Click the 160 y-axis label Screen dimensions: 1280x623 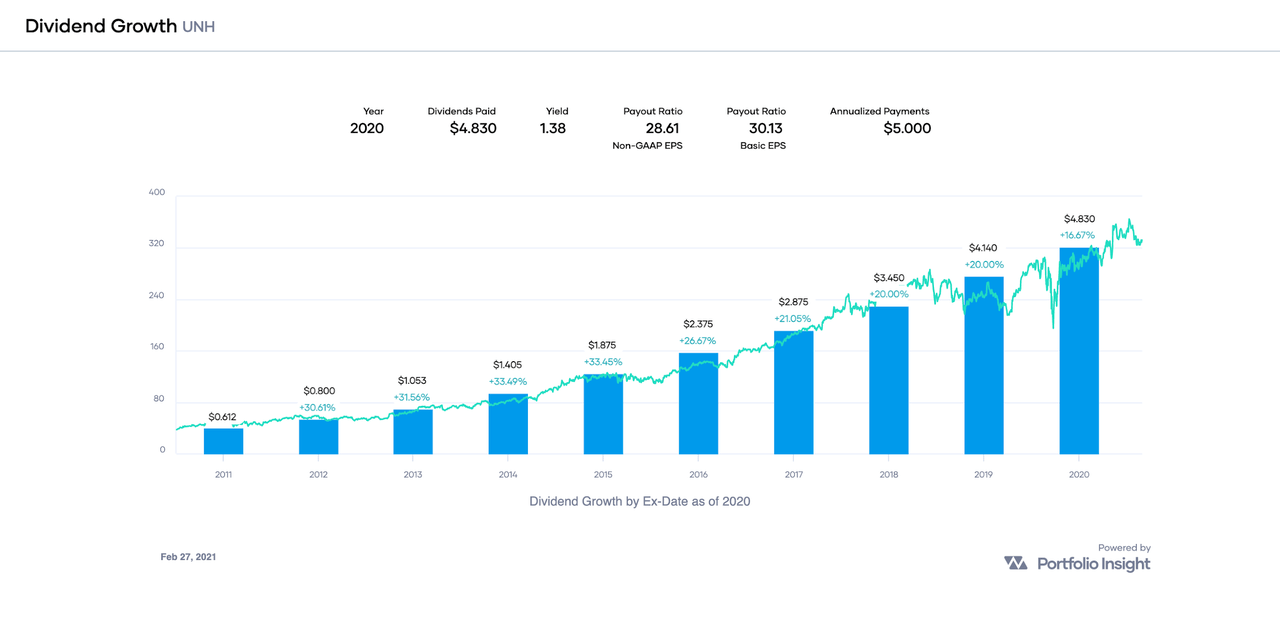(x=157, y=348)
